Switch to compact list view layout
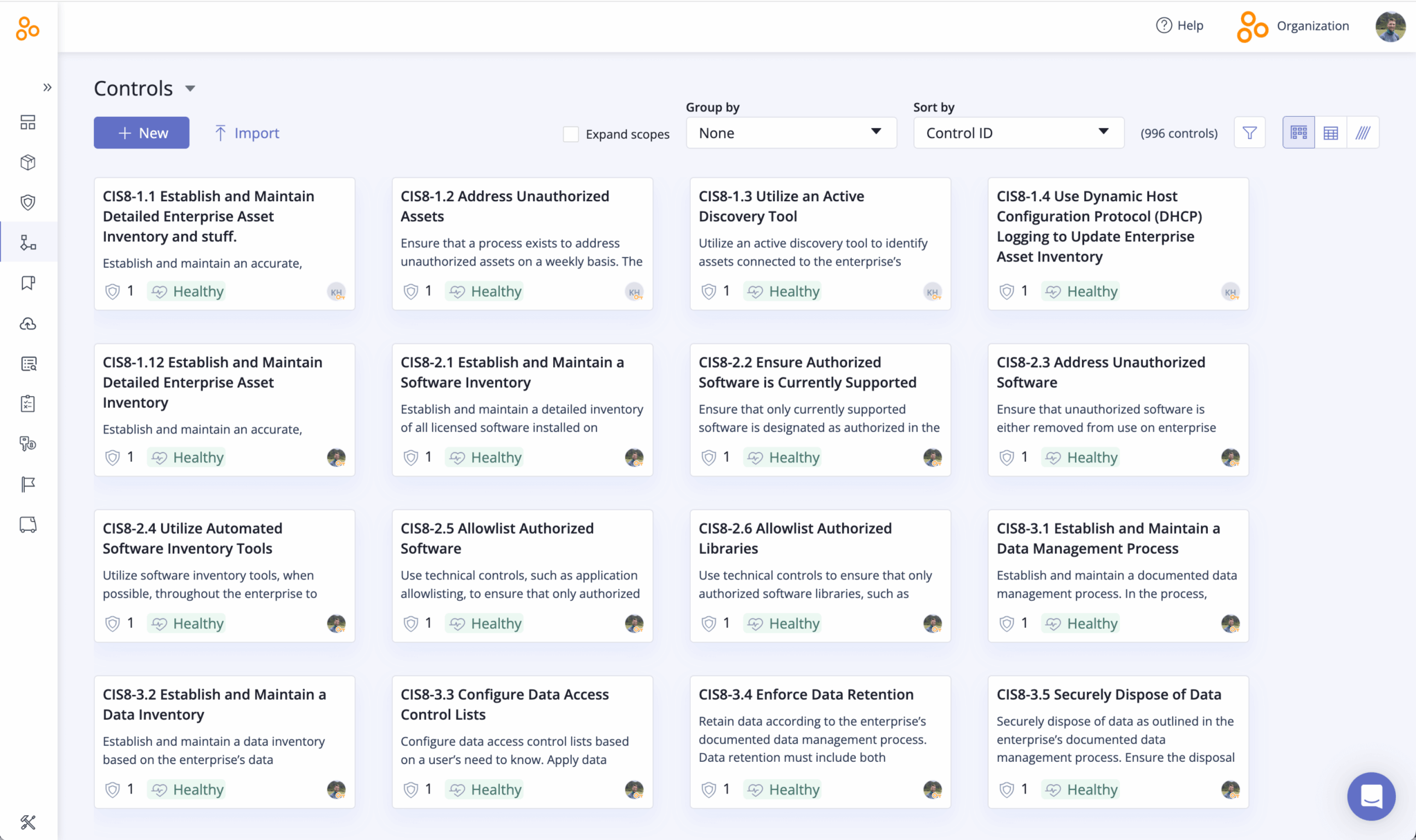 (x=1363, y=132)
